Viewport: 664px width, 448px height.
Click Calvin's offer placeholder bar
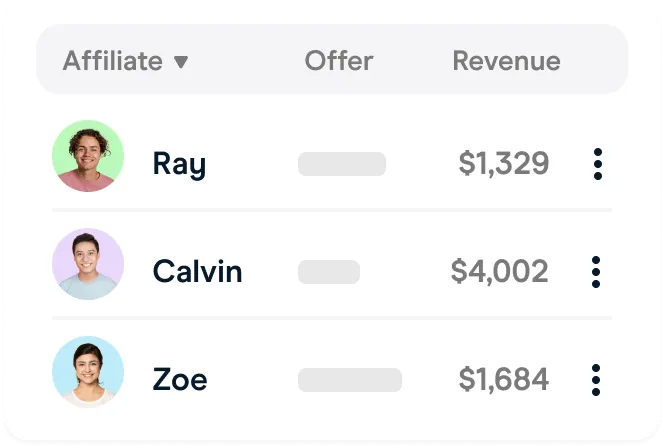tap(329, 271)
